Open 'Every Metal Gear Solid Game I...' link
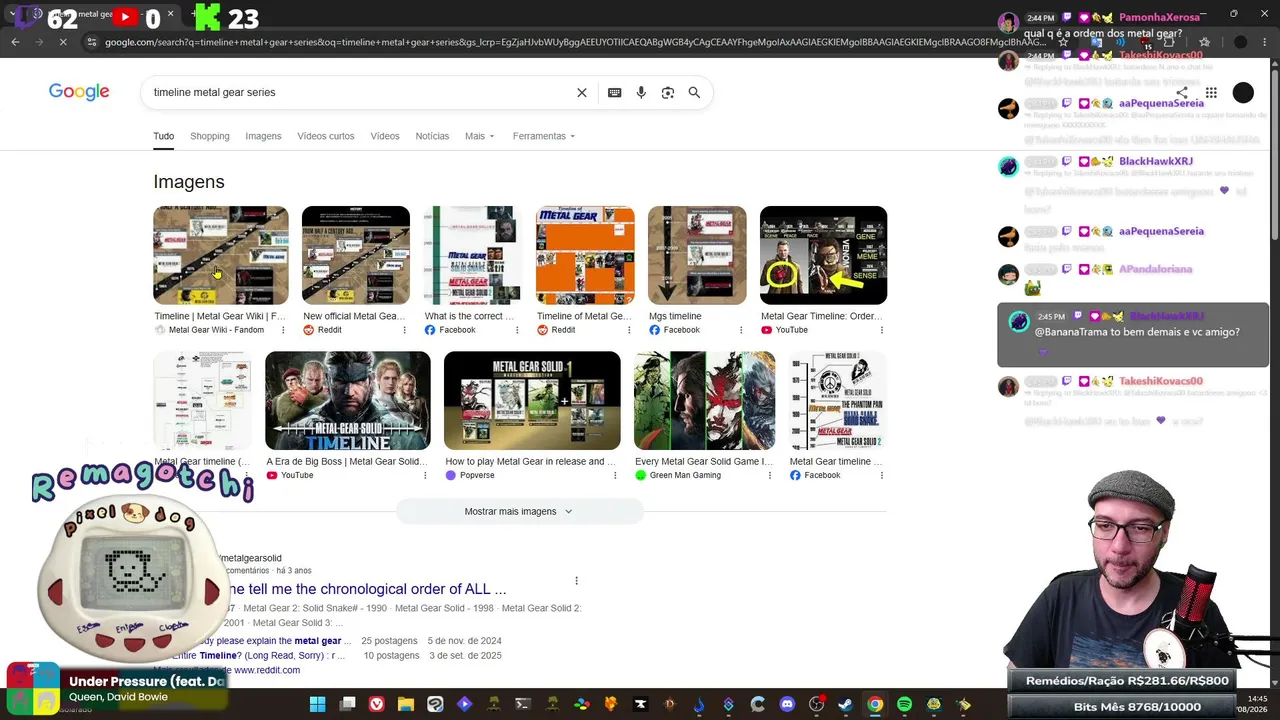 click(704, 461)
